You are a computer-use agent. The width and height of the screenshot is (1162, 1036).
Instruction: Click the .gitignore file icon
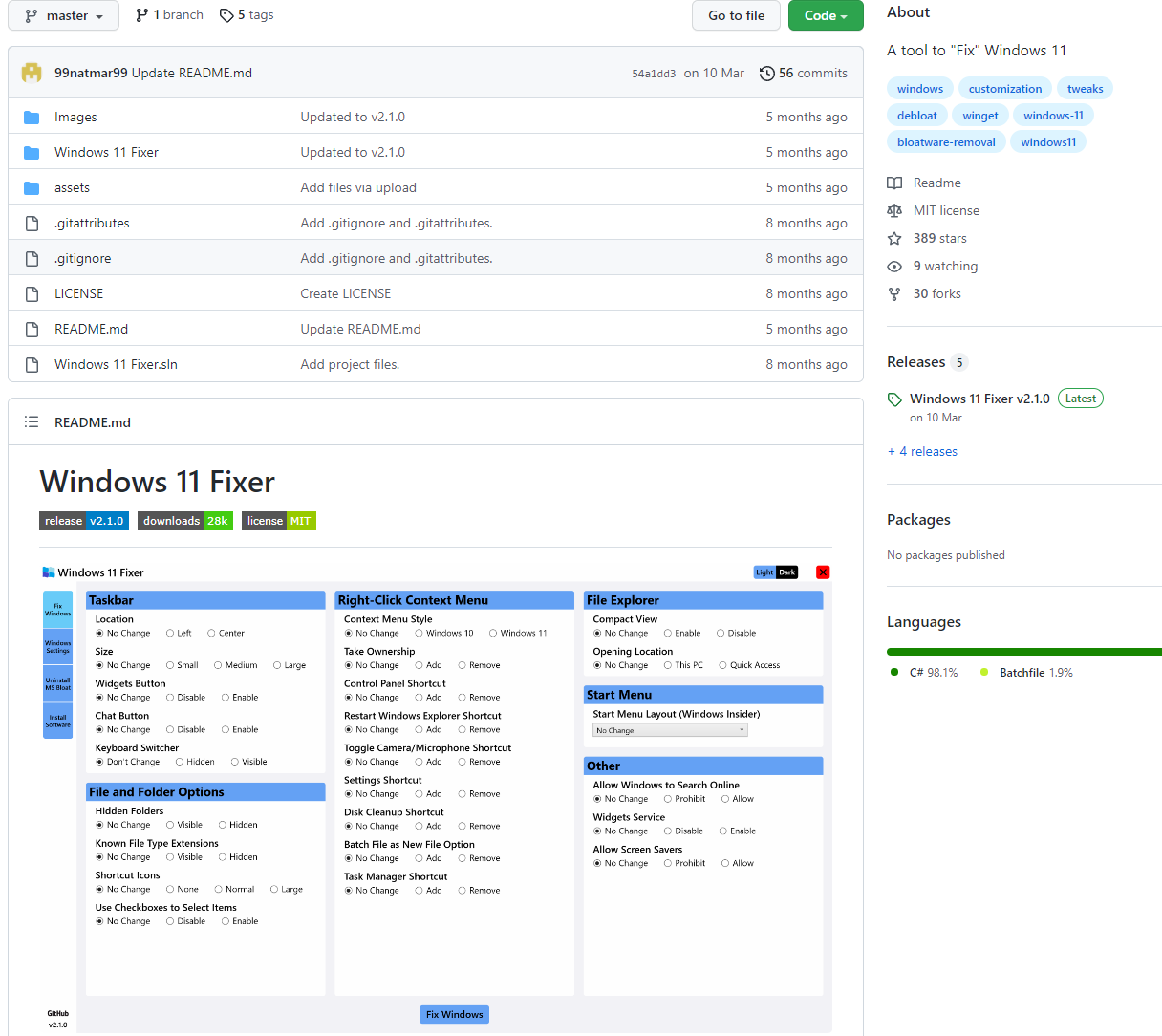(32, 259)
